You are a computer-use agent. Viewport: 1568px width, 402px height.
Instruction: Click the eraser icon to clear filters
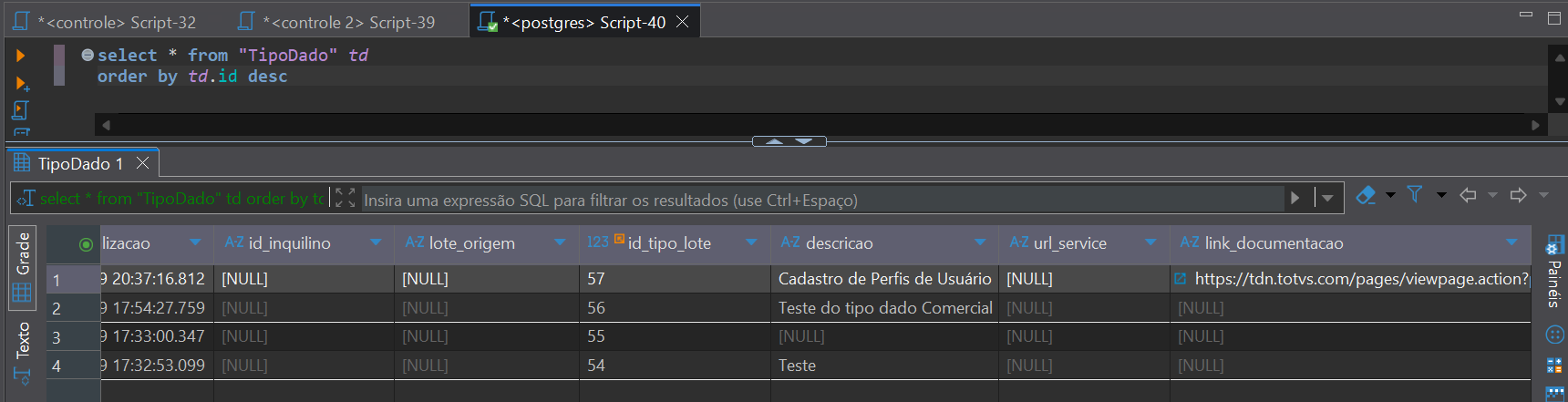[1366, 195]
